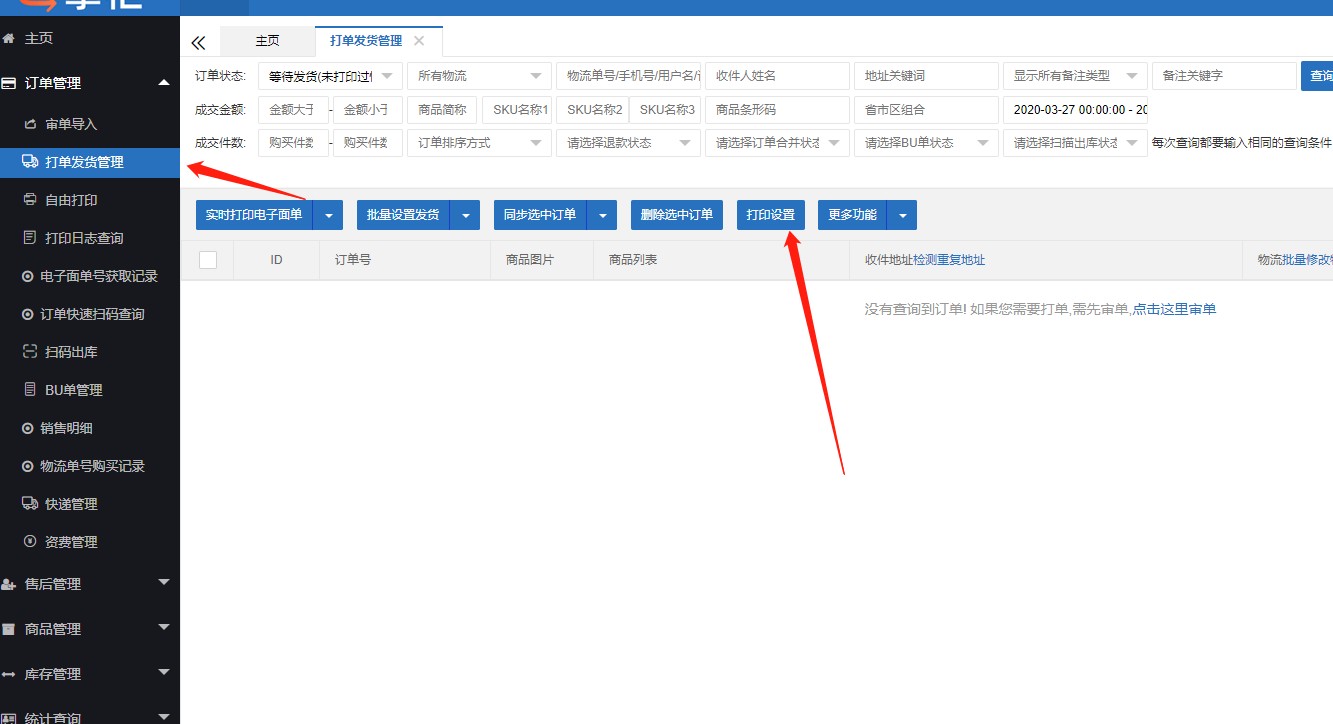The image size is (1333, 724).
Task: Click the 审单导入 import icon
Action: (x=30, y=124)
